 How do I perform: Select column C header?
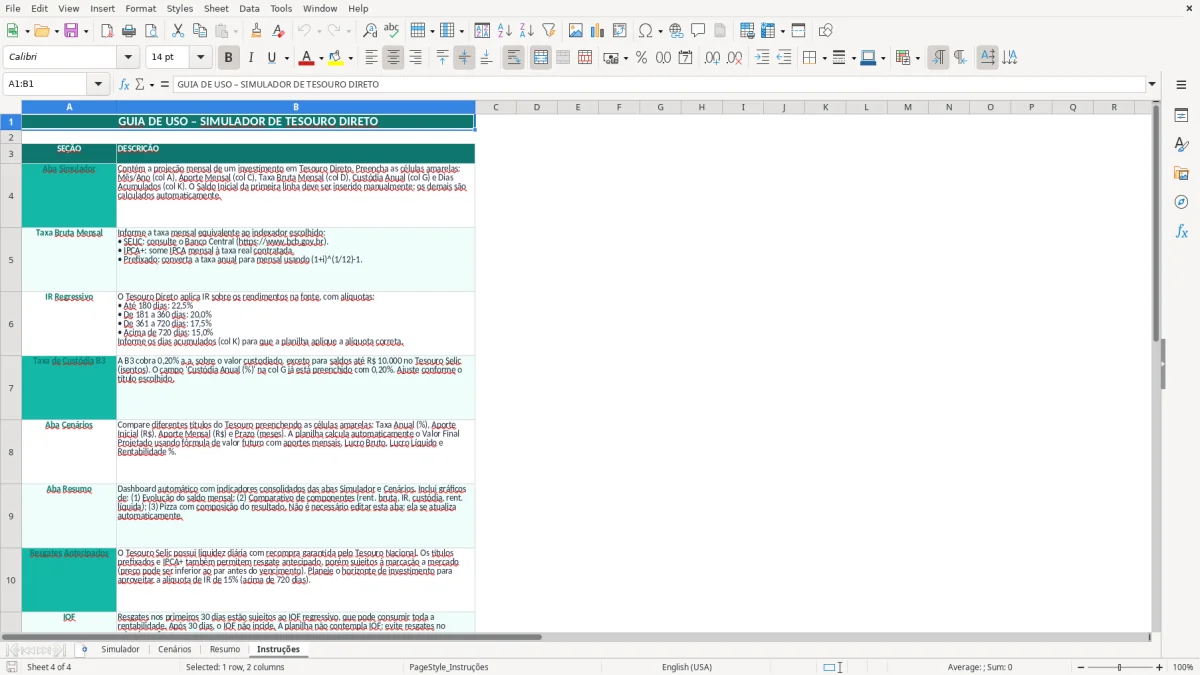(x=495, y=107)
